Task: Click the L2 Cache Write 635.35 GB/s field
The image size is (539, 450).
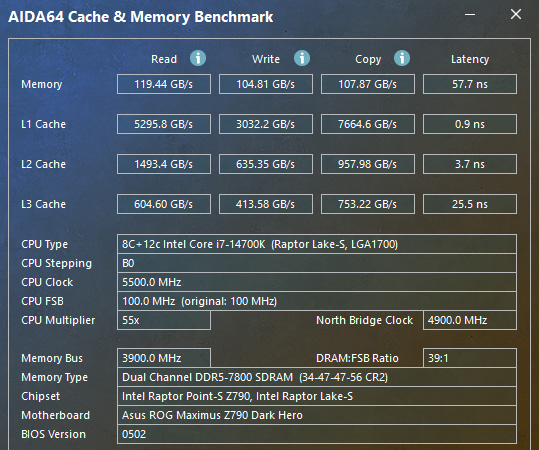Action: coord(266,164)
